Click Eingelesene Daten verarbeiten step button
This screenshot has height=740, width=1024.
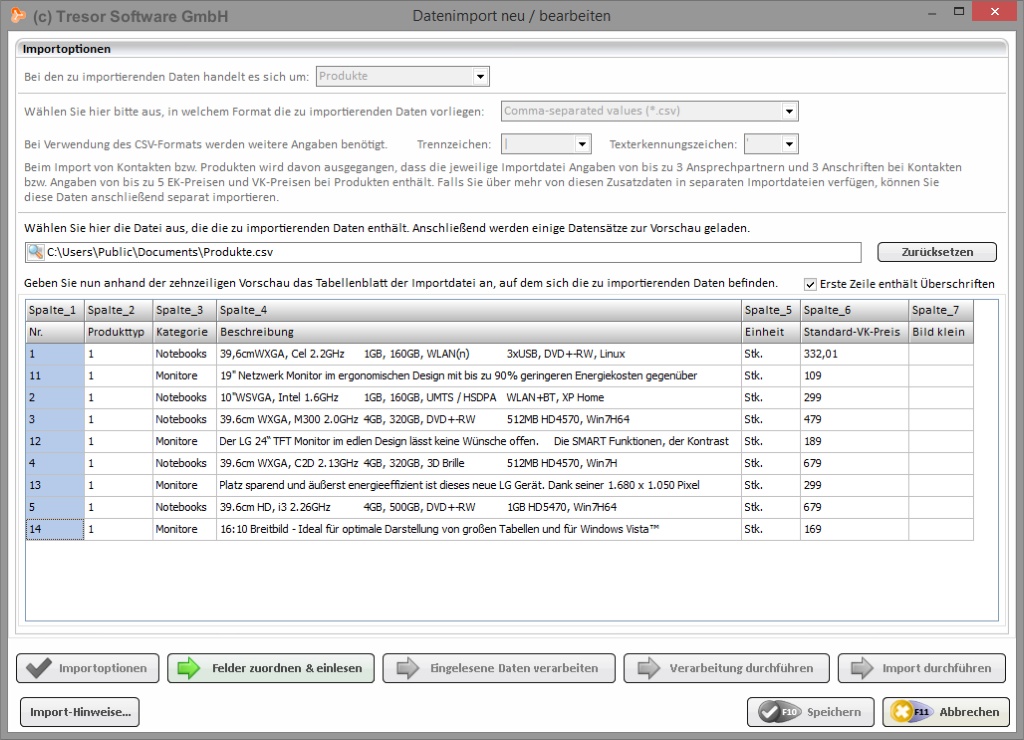(x=497, y=668)
